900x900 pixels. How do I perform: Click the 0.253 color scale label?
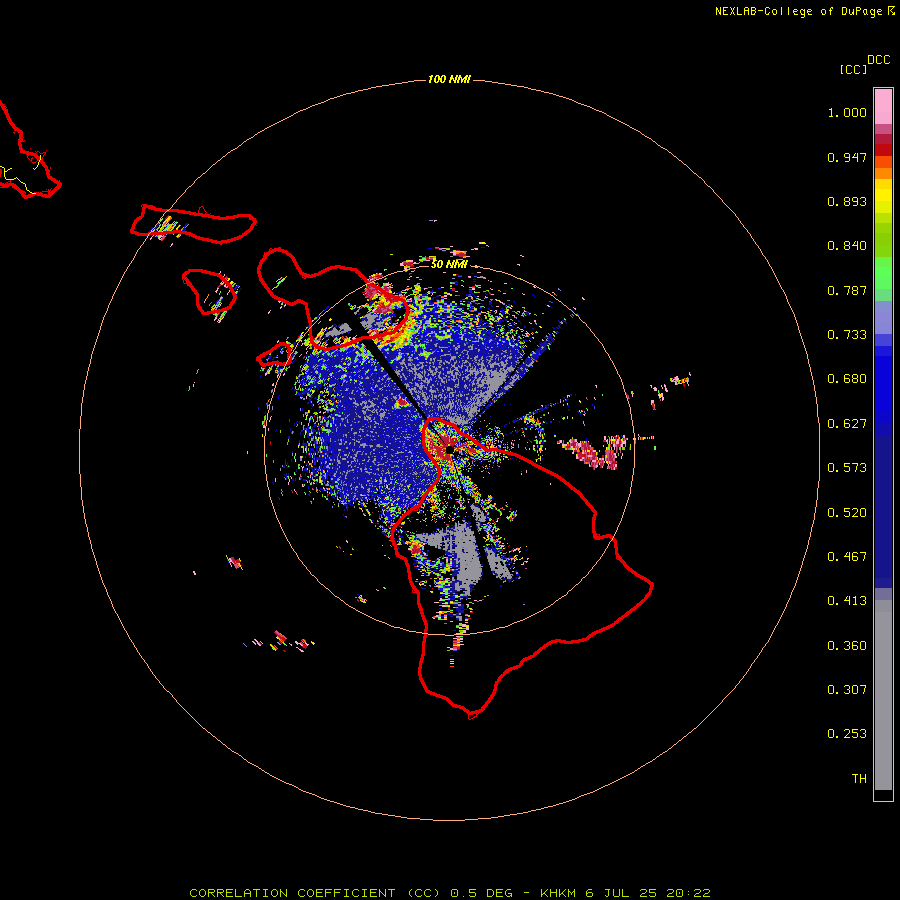(847, 734)
